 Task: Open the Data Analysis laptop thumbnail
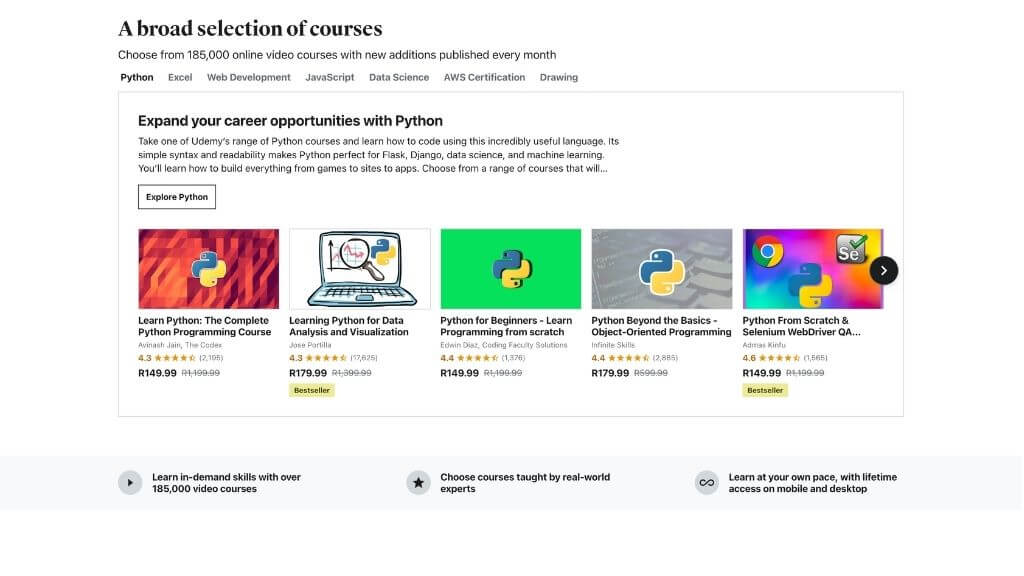pos(359,269)
